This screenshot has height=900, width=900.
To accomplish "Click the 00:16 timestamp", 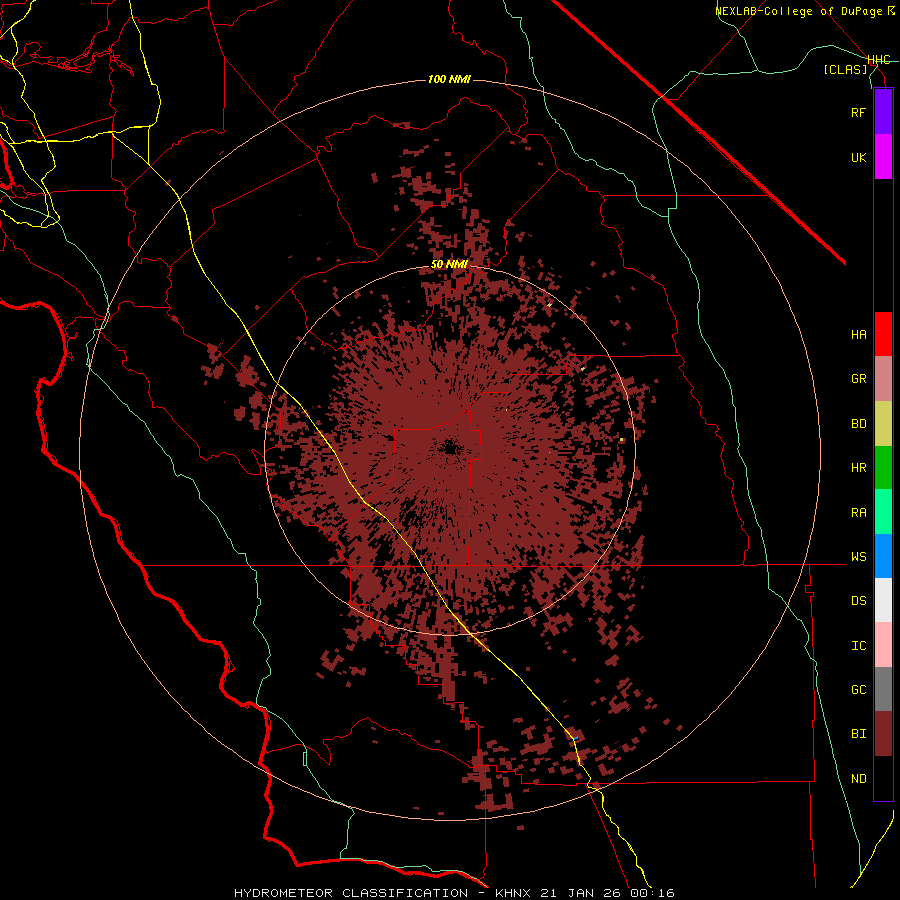I will 654,893.
